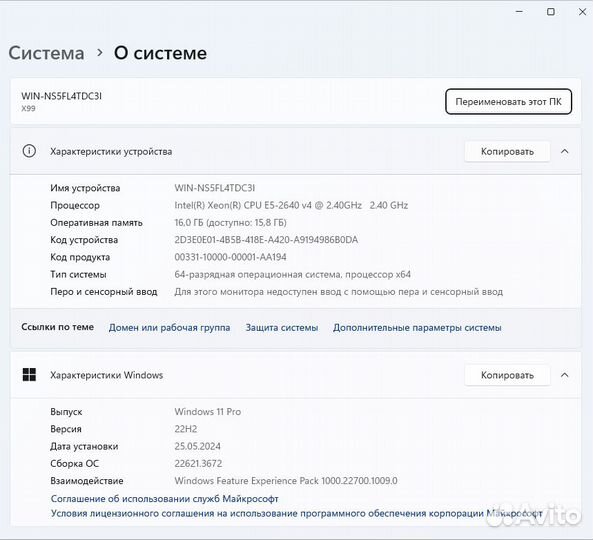Select the 22H2 version value

pyautogui.click(x=186, y=429)
